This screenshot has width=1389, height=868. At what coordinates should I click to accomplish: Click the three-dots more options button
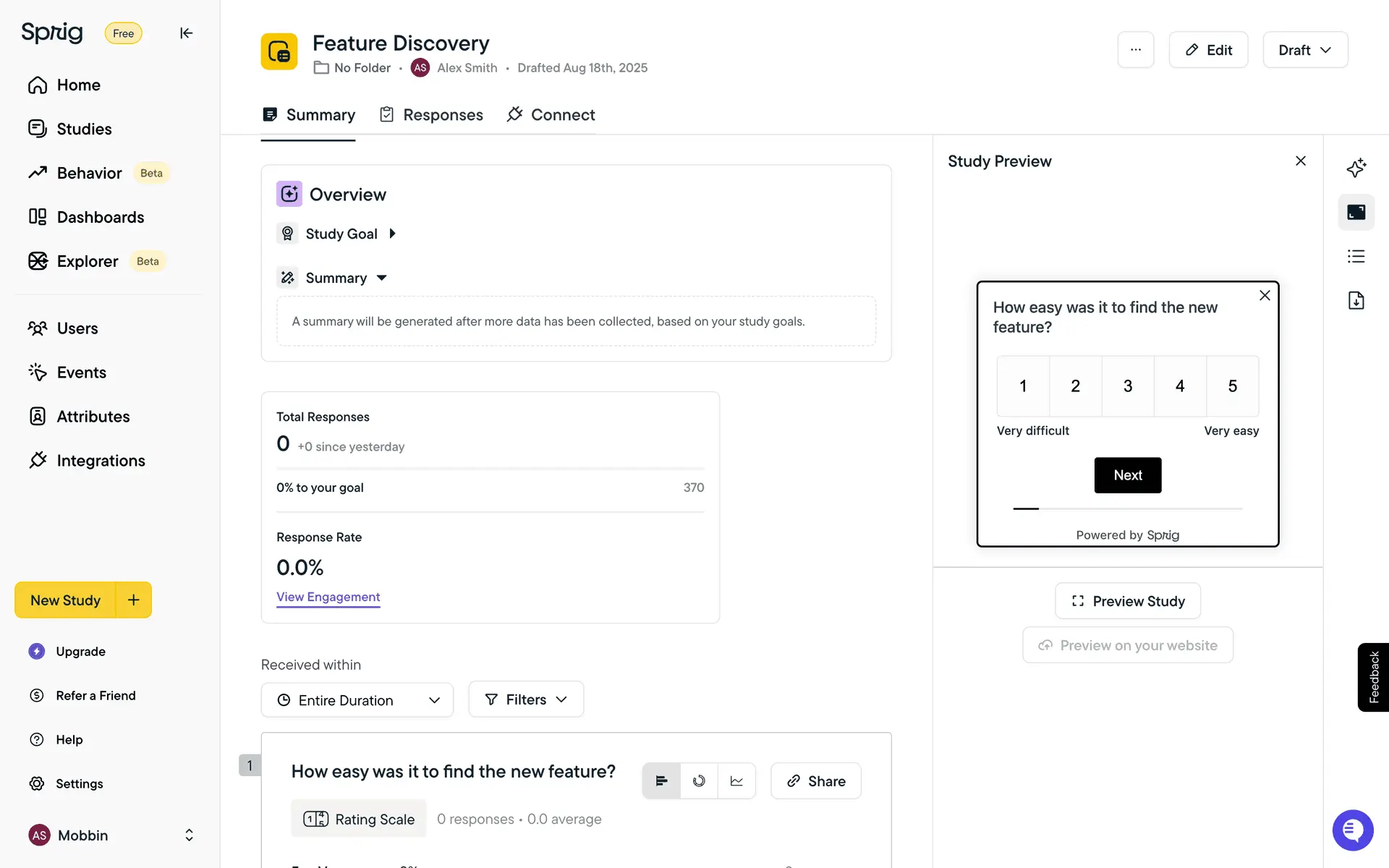[1135, 50]
